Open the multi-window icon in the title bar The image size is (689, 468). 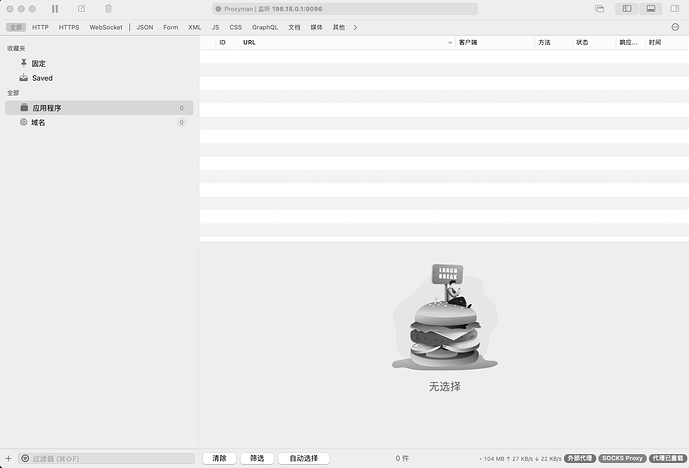tap(599, 9)
